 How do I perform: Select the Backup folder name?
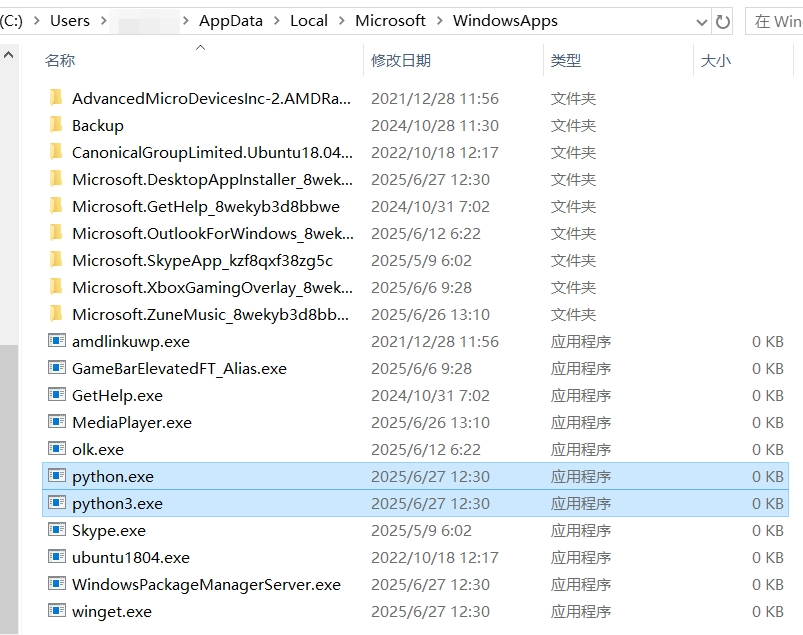click(98, 125)
